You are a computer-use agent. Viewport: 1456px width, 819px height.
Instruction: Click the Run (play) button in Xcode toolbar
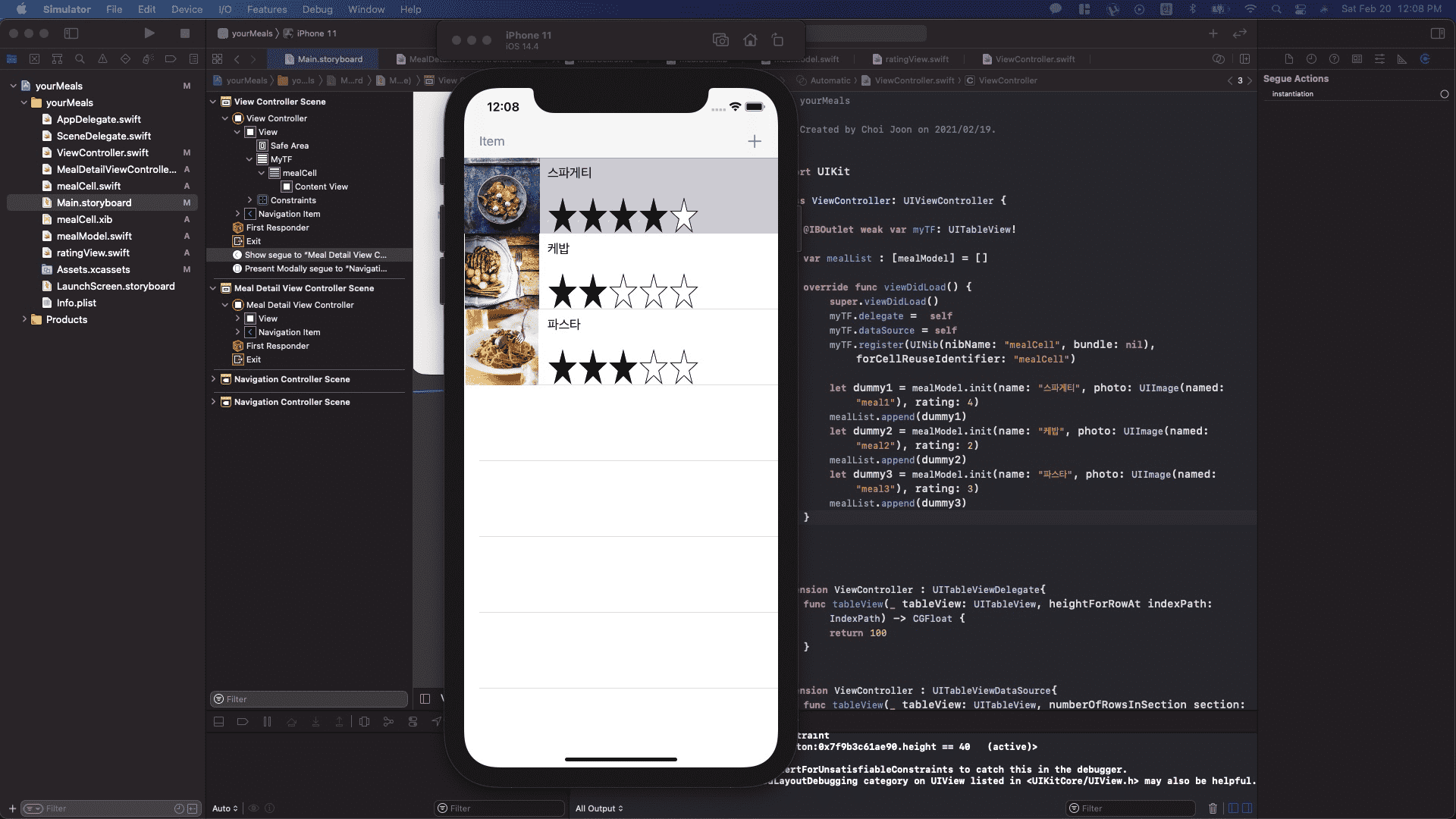click(149, 33)
